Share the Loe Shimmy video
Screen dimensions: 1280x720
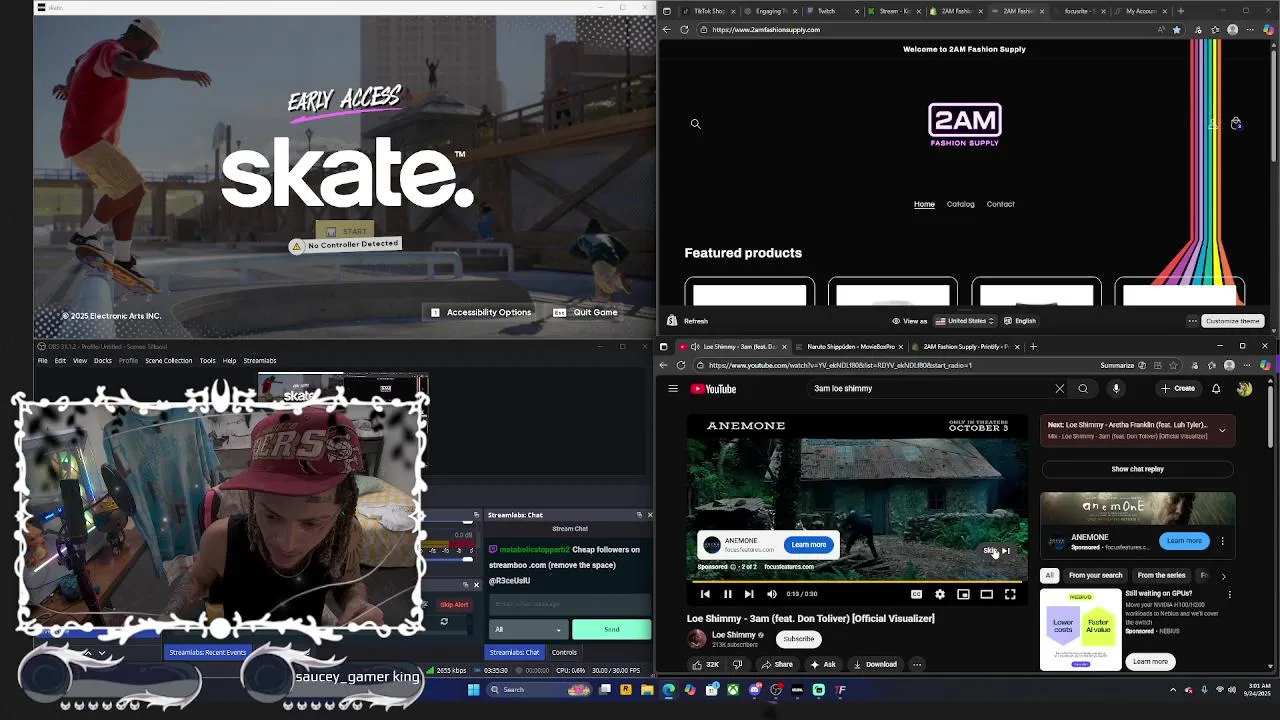[x=777, y=664]
